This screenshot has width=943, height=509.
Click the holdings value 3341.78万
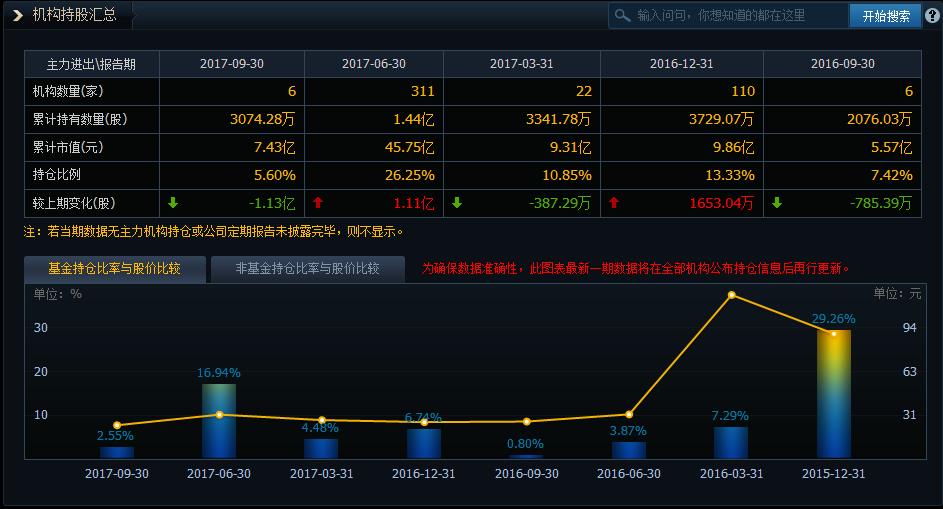(x=559, y=119)
